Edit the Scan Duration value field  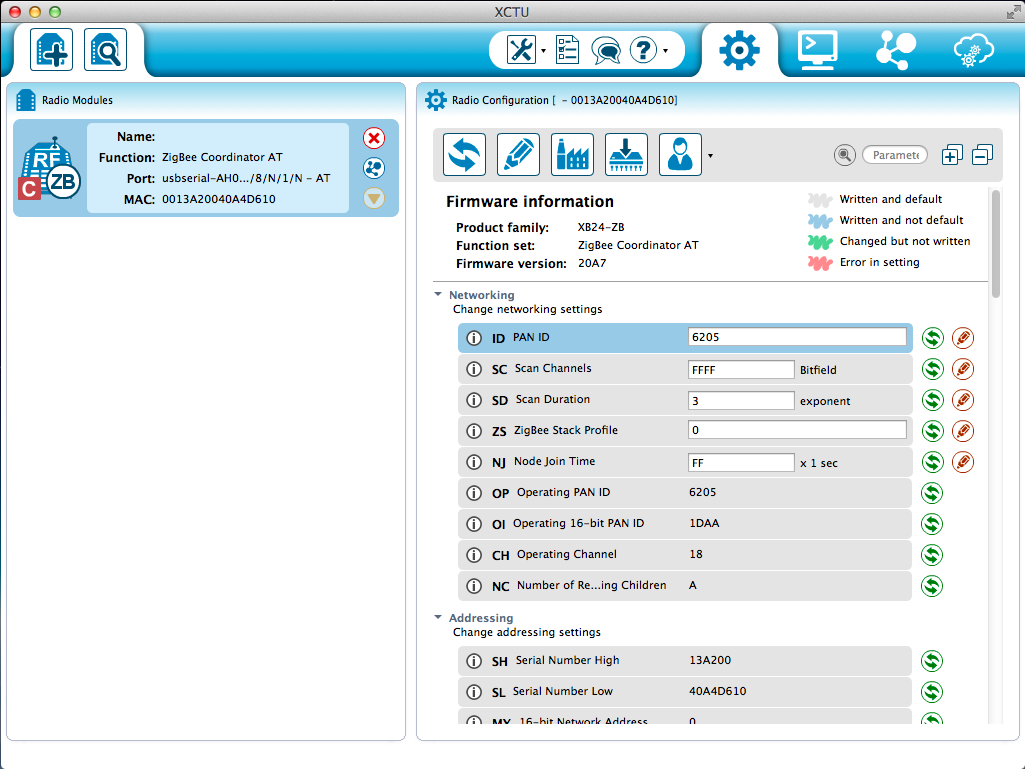click(741, 400)
